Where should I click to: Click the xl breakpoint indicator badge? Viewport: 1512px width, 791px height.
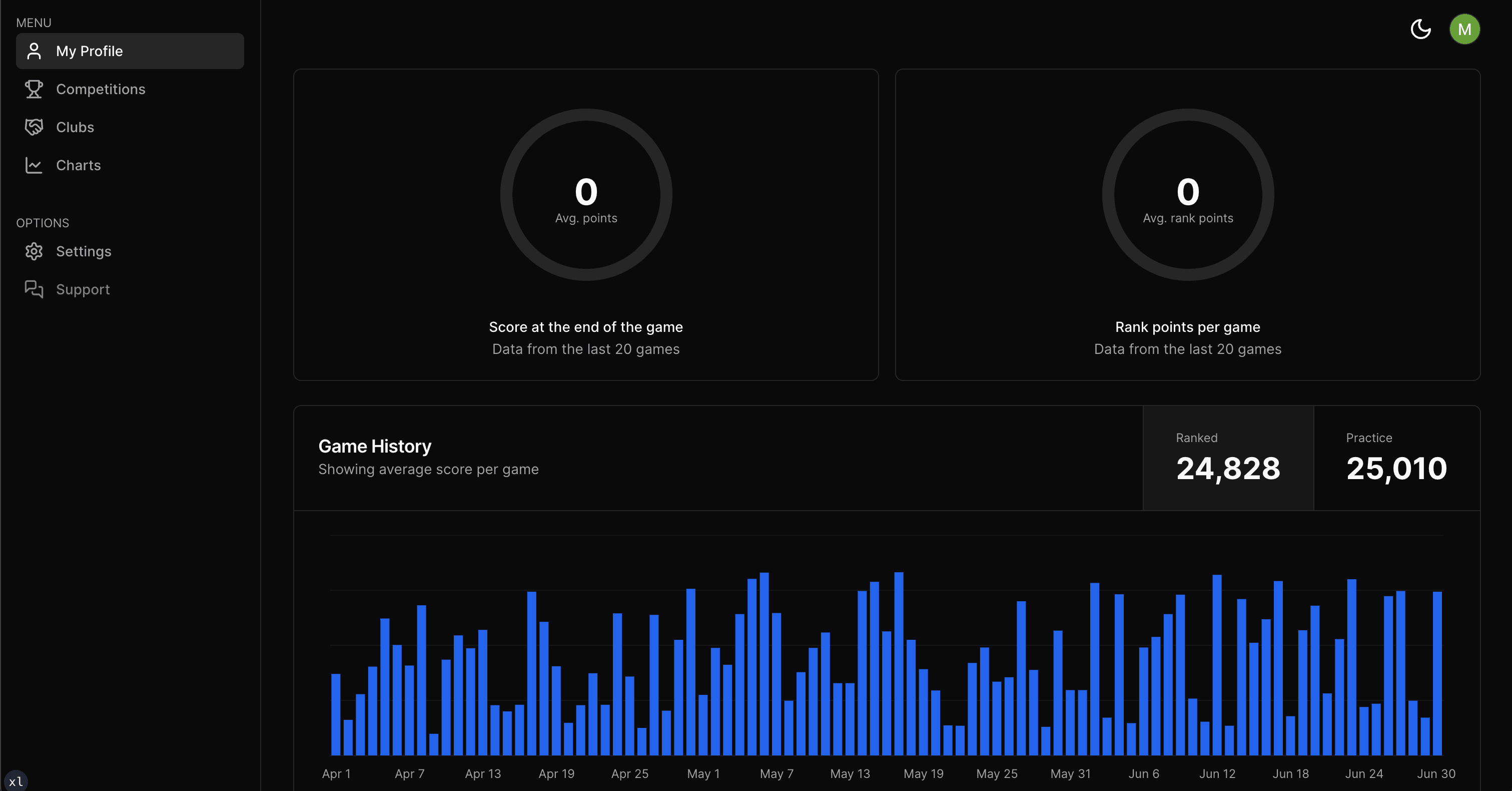pyautogui.click(x=16, y=781)
